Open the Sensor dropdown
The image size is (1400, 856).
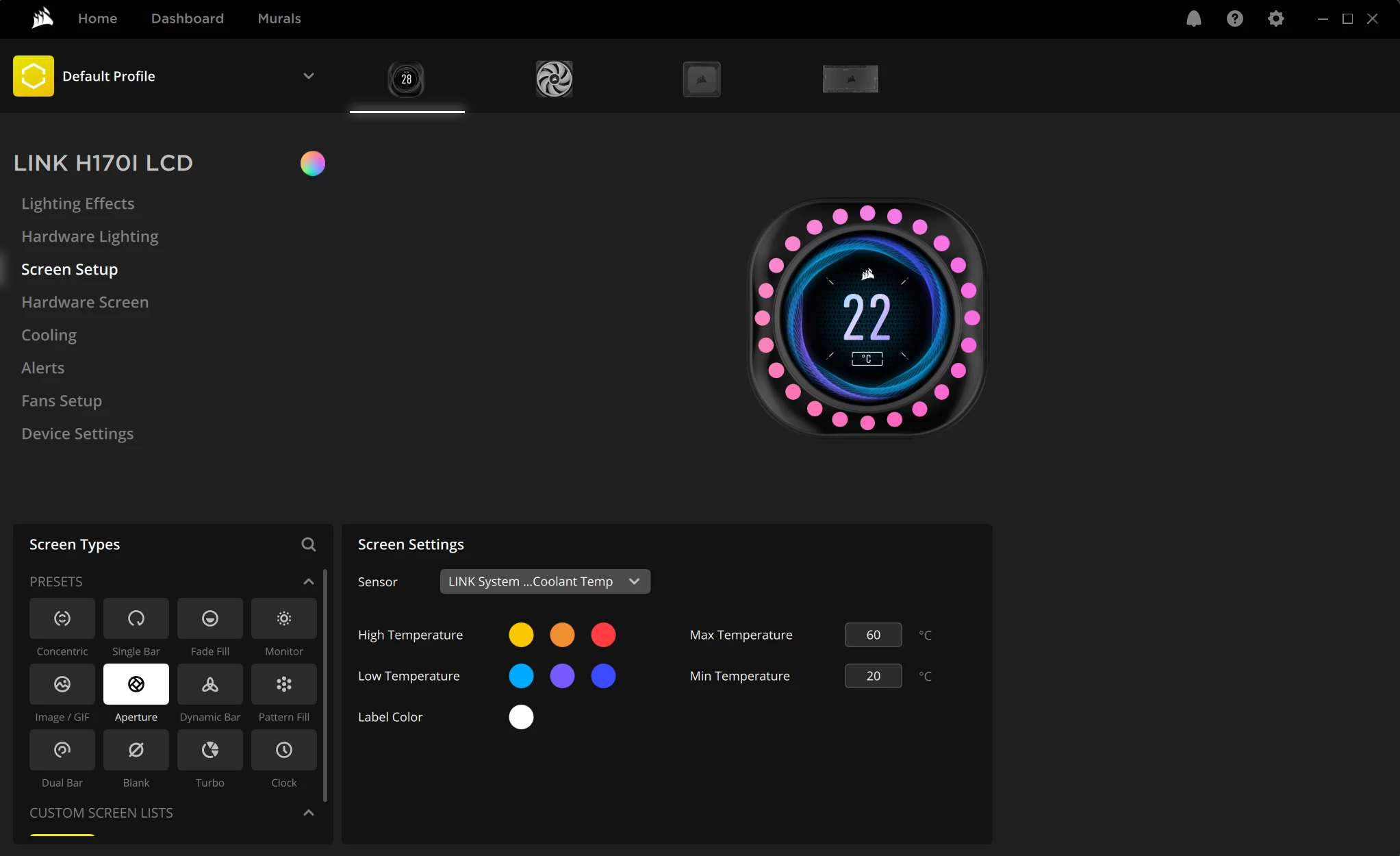pos(545,581)
